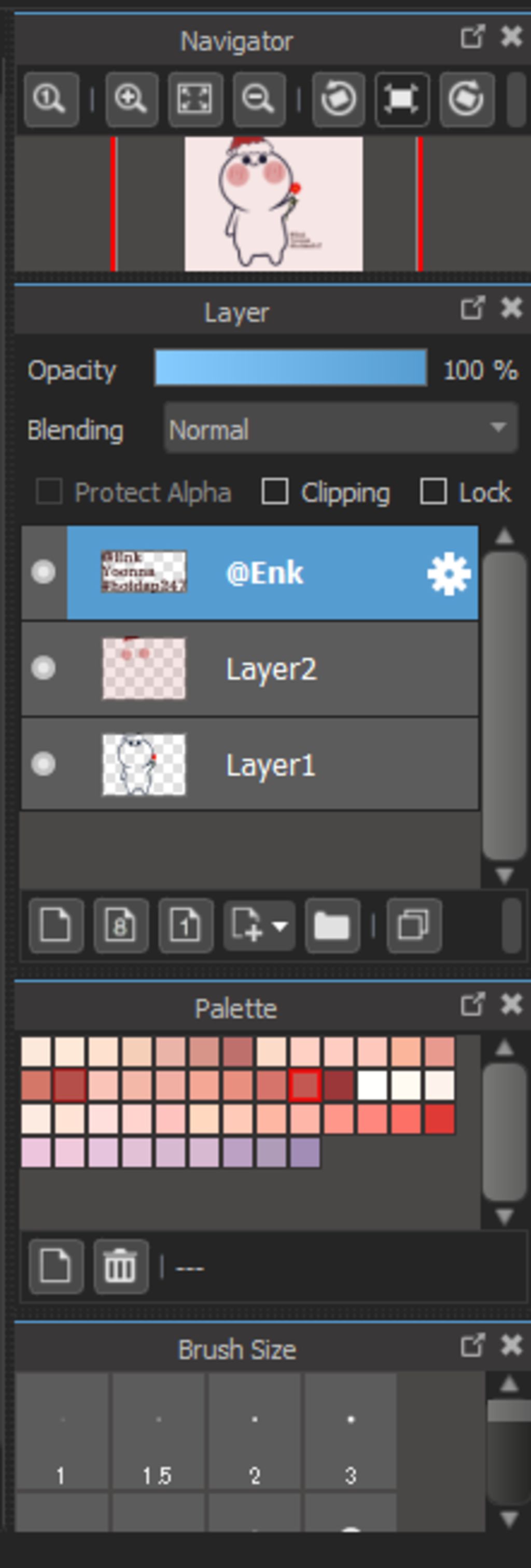Open the Blending mode dropdown
The width and height of the screenshot is (531, 1568).
coord(341,429)
